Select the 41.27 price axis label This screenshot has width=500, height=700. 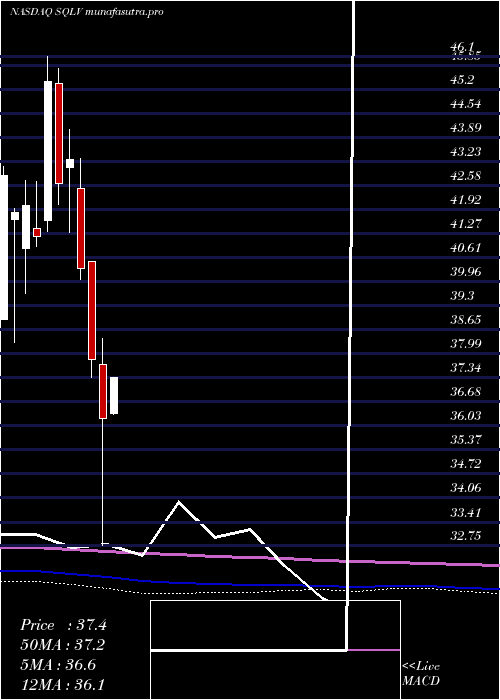coord(466,224)
